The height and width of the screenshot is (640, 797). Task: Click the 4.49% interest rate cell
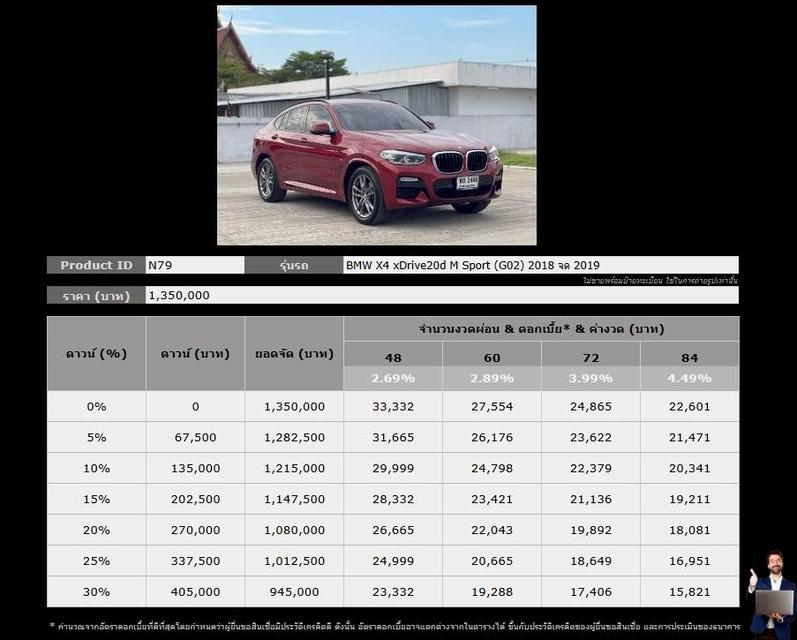[690, 378]
